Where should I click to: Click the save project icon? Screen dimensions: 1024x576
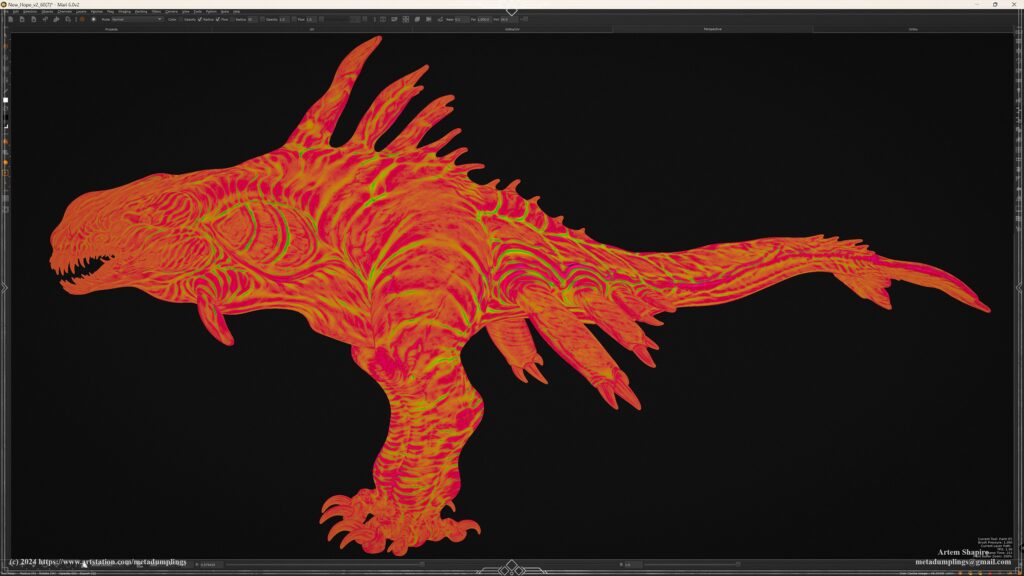[34, 19]
